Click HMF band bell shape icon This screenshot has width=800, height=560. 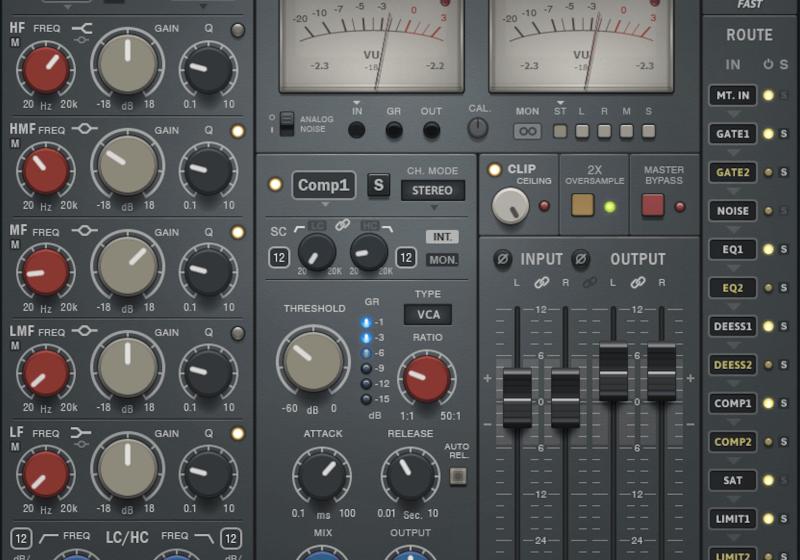(84, 129)
